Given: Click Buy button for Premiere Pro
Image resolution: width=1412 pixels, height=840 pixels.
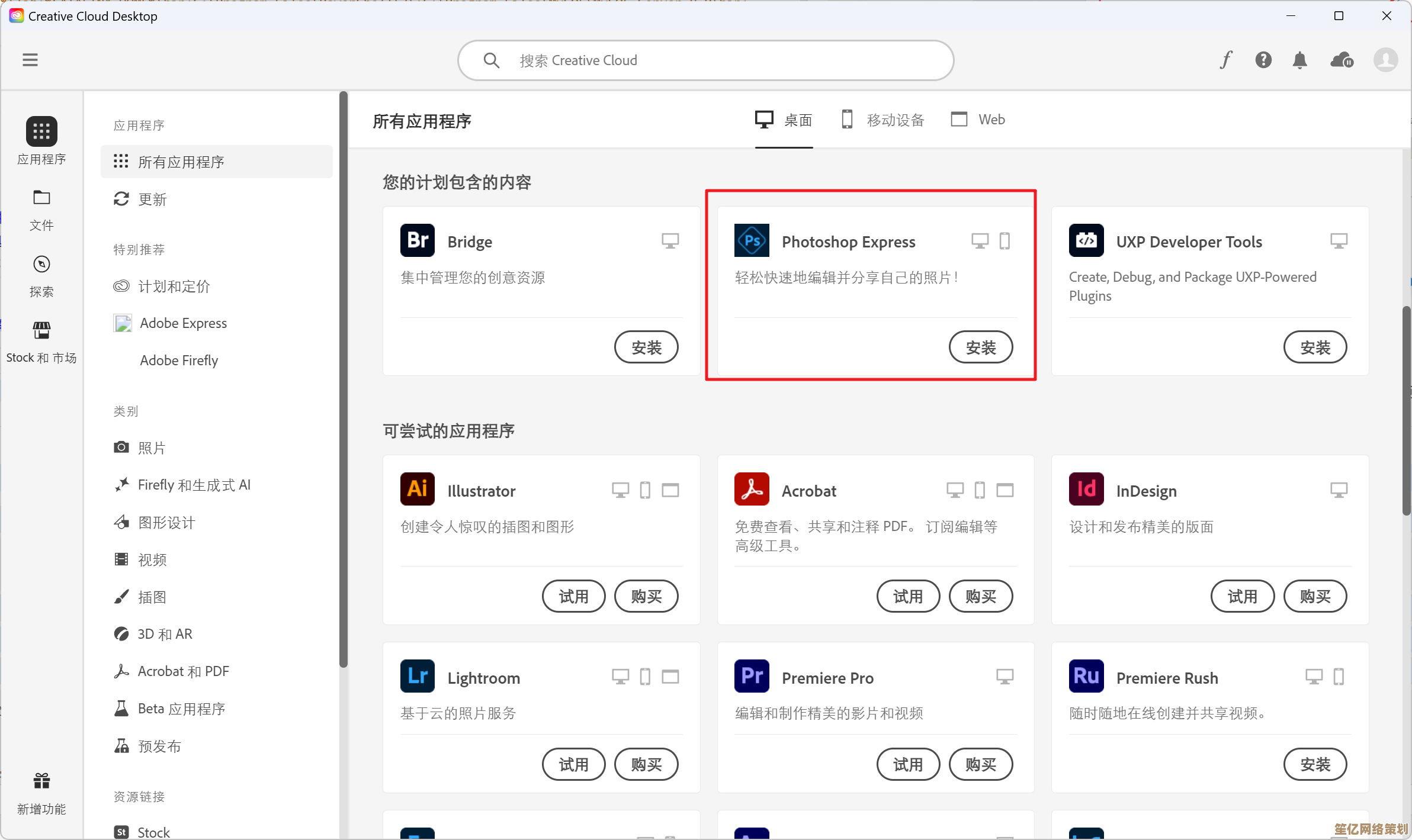Looking at the screenshot, I should (x=980, y=764).
